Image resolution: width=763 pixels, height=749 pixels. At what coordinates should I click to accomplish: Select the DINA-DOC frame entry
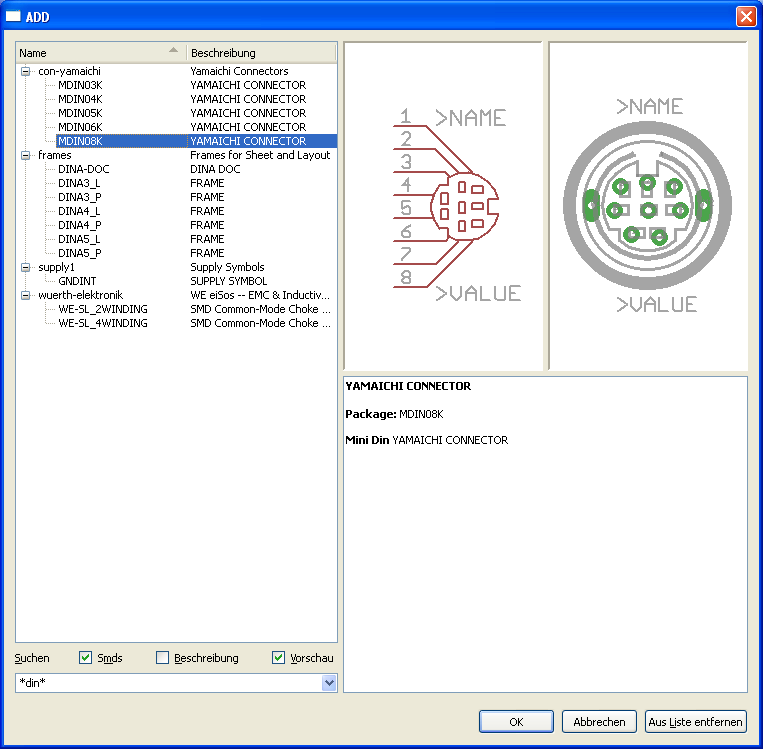click(84, 169)
